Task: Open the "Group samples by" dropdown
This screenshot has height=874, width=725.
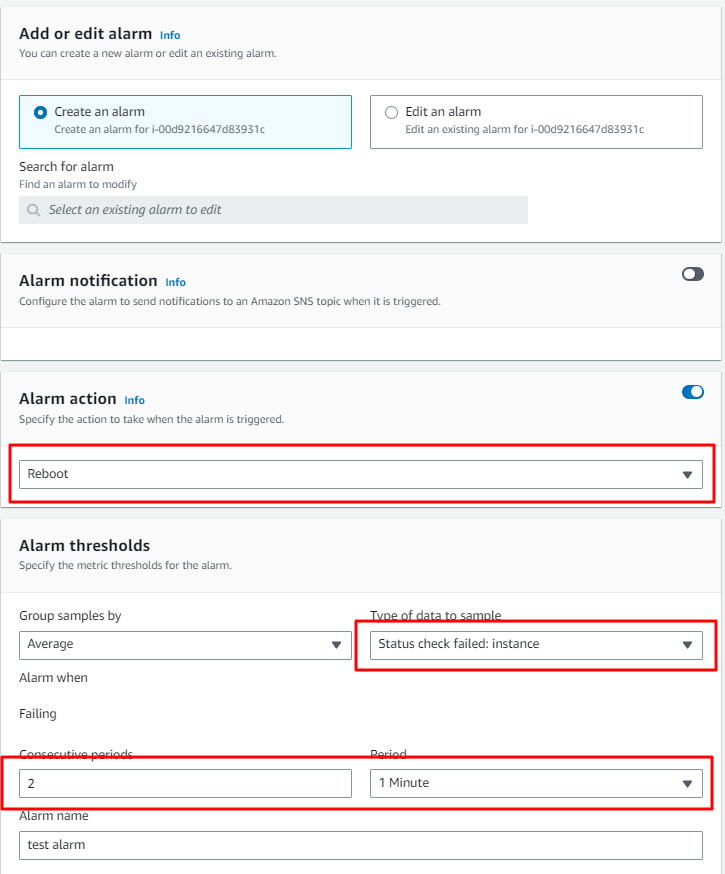Action: pos(185,644)
